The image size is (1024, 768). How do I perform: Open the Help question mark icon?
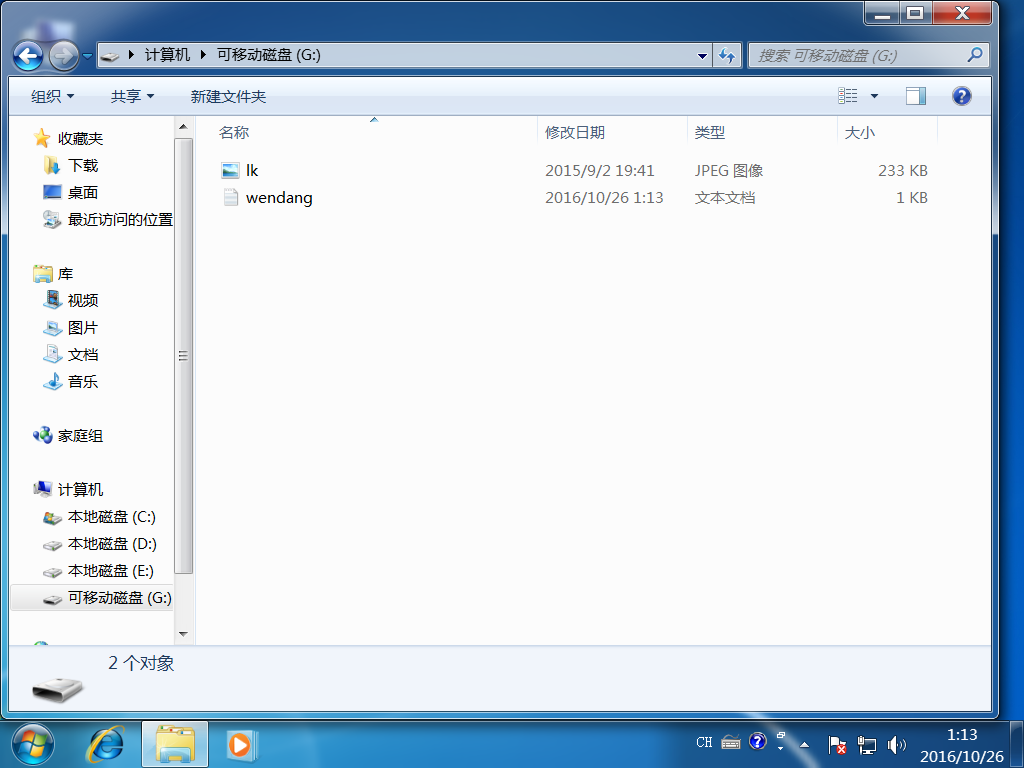tap(961, 96)
